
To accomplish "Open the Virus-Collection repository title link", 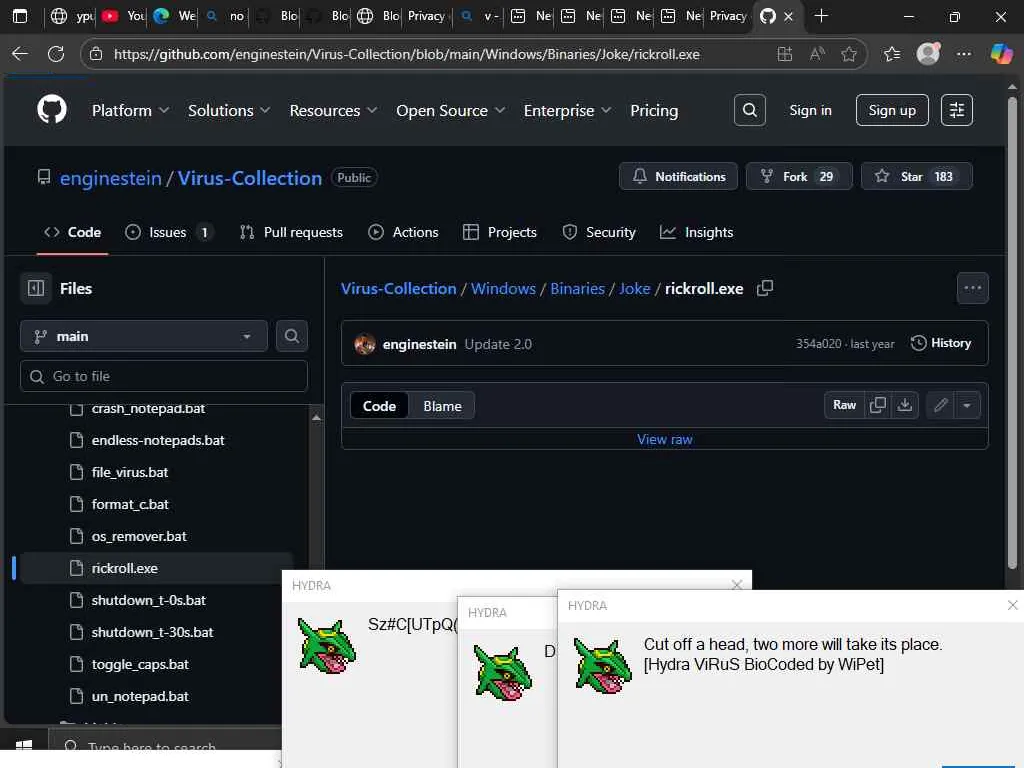I will tap(249, 178).
